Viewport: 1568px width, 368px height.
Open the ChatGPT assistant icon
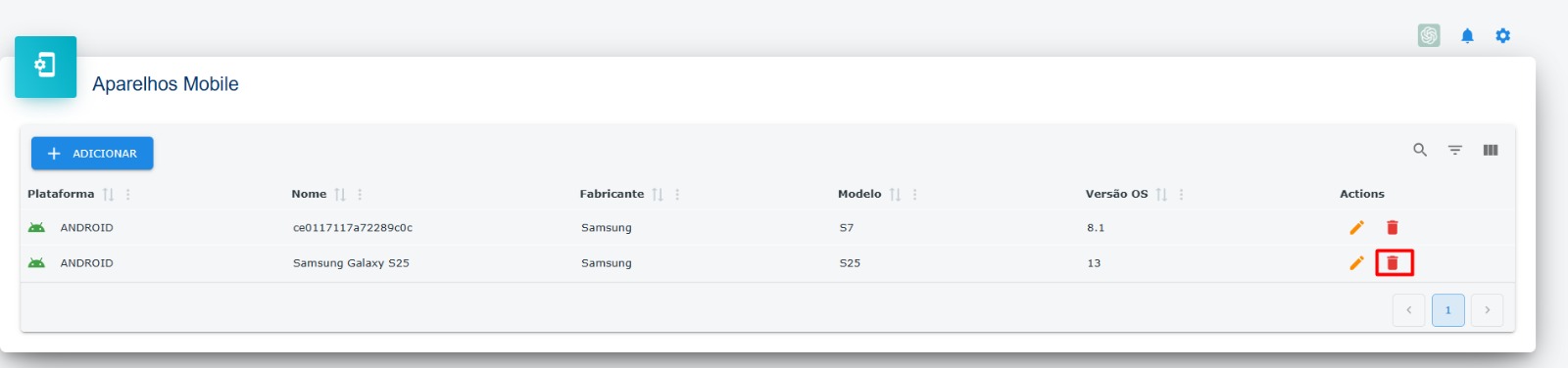click(x=1429, y=35)
